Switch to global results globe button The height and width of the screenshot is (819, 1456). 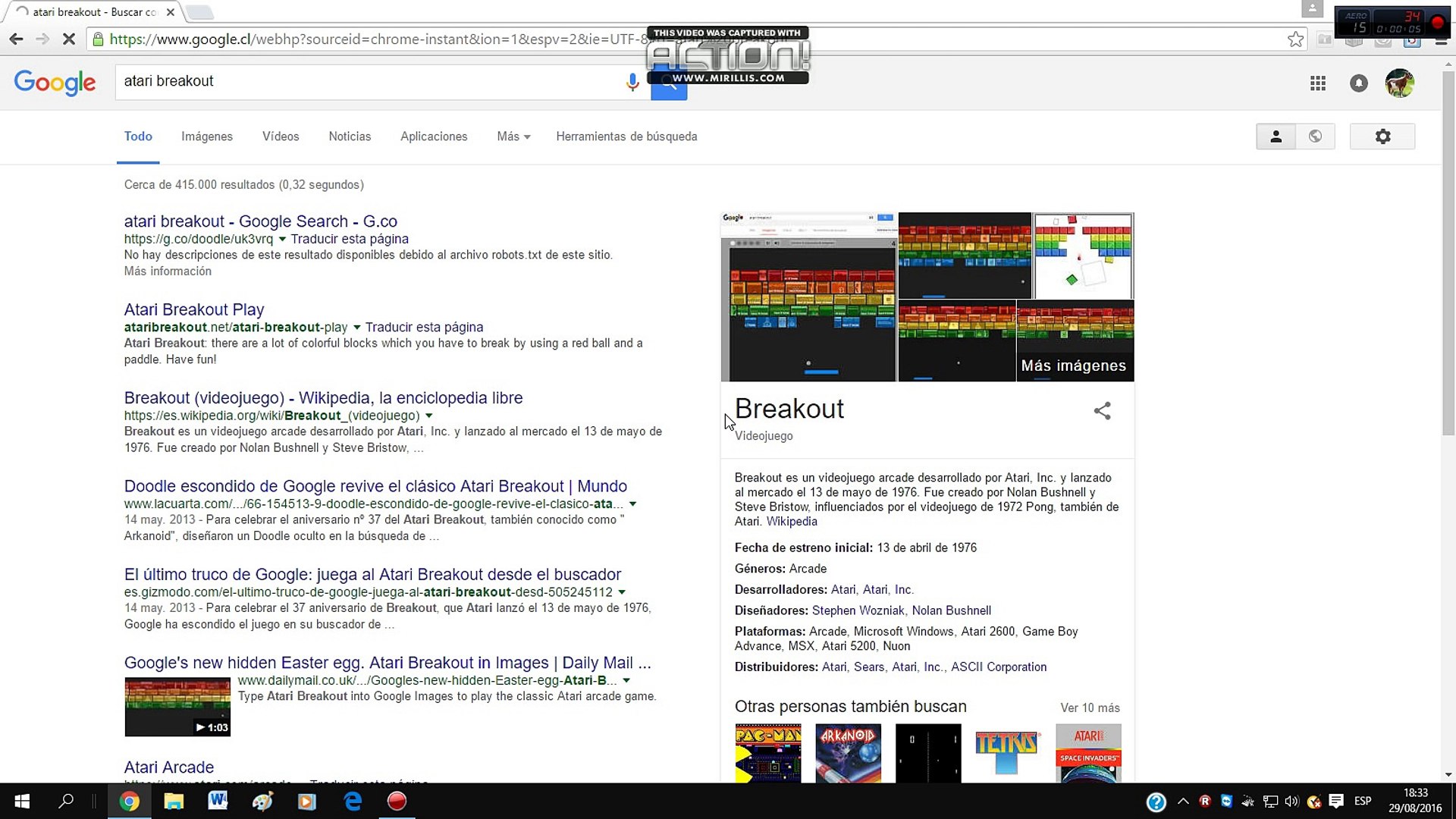click(x=1315, y=136)
